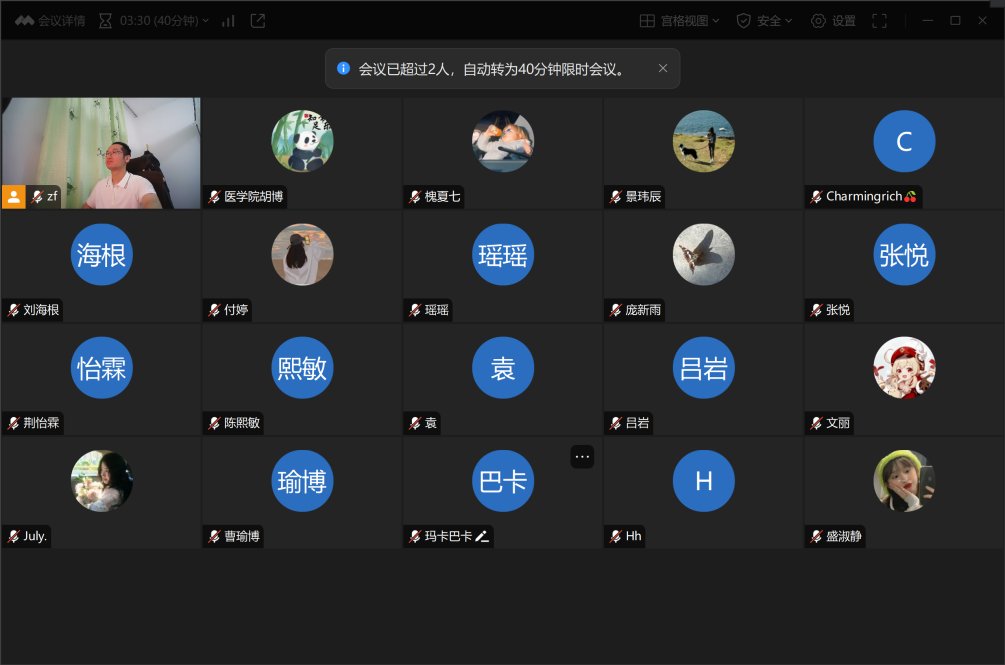This screenshot has width=1005, height=665.
Task: Click the share/pop-out window icon
Action: (258, 21)
